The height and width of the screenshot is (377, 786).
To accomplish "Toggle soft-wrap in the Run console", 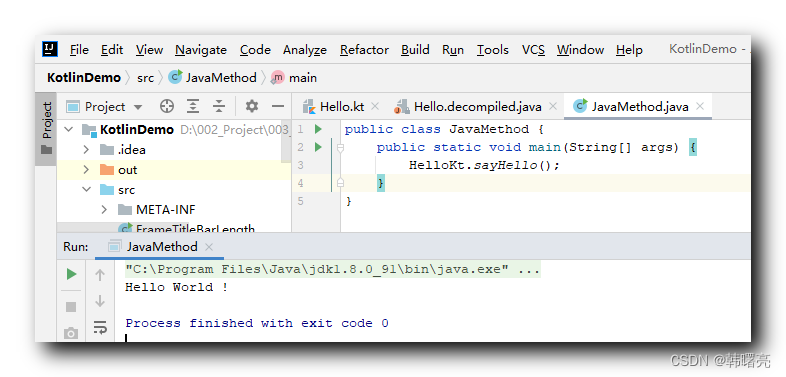I will 100,328.
